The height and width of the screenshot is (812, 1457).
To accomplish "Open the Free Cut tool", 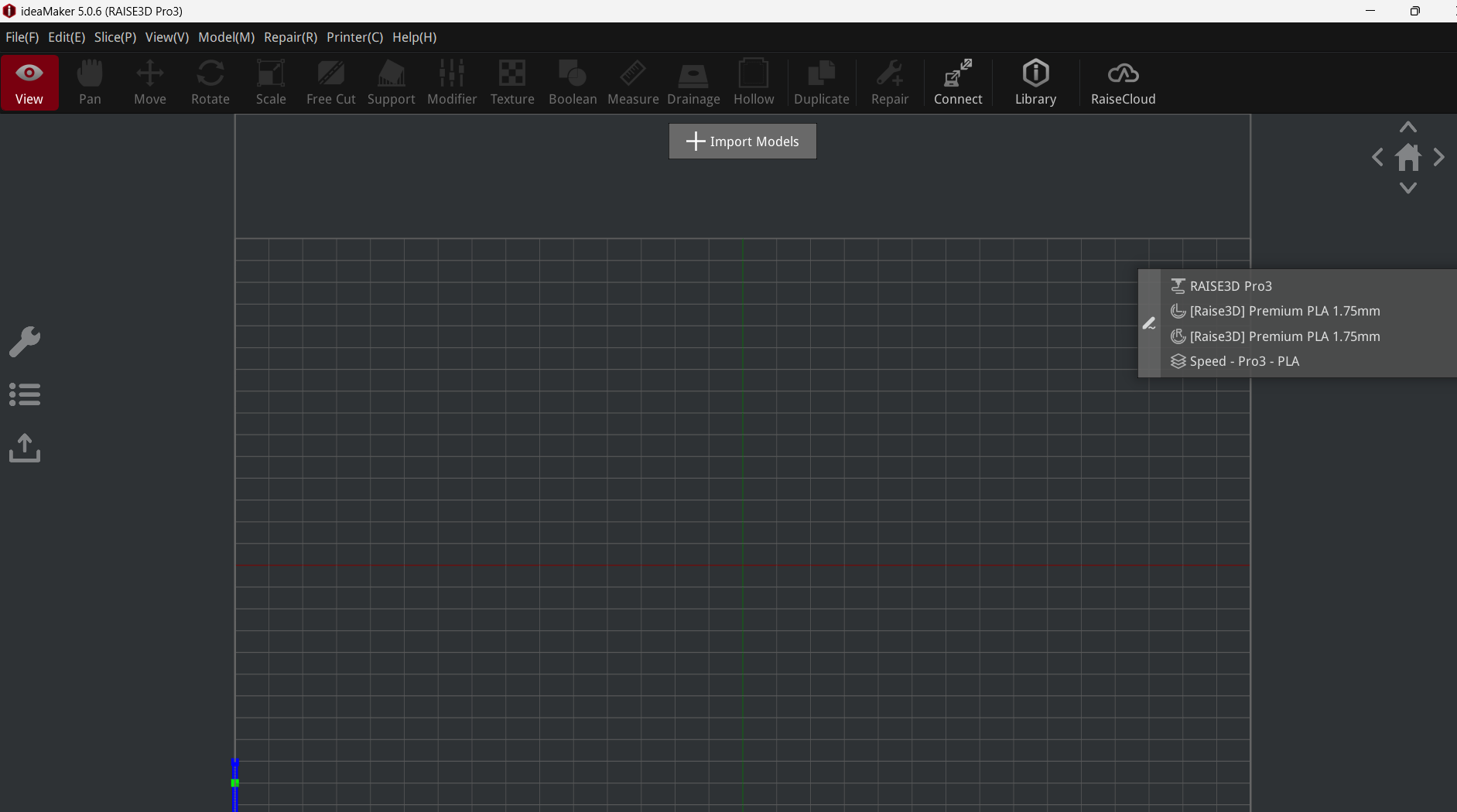I will coord(331,83).
